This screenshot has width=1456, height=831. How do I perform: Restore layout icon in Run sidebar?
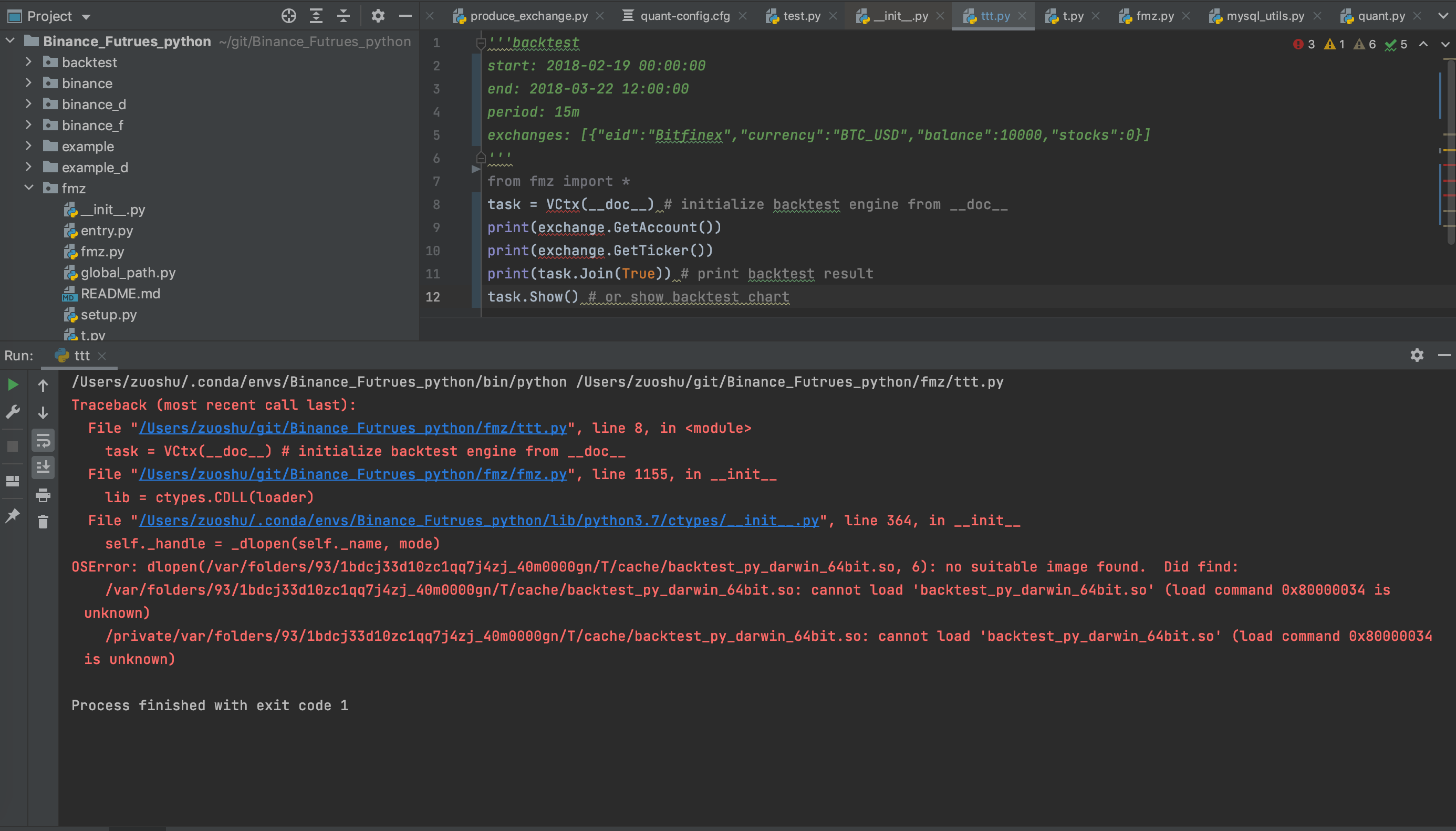13,481
